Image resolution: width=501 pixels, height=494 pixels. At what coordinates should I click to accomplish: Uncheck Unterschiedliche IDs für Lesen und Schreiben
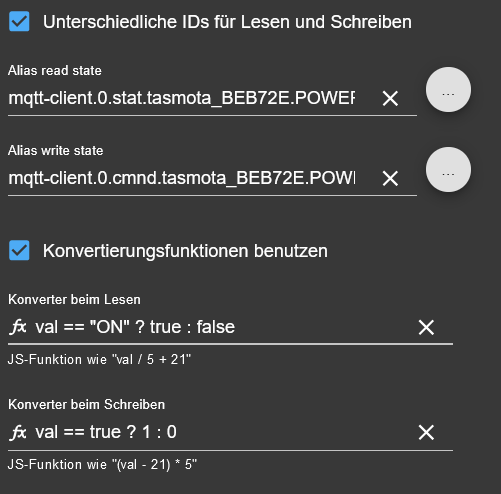pyautogui.click(x=19, y=21)
